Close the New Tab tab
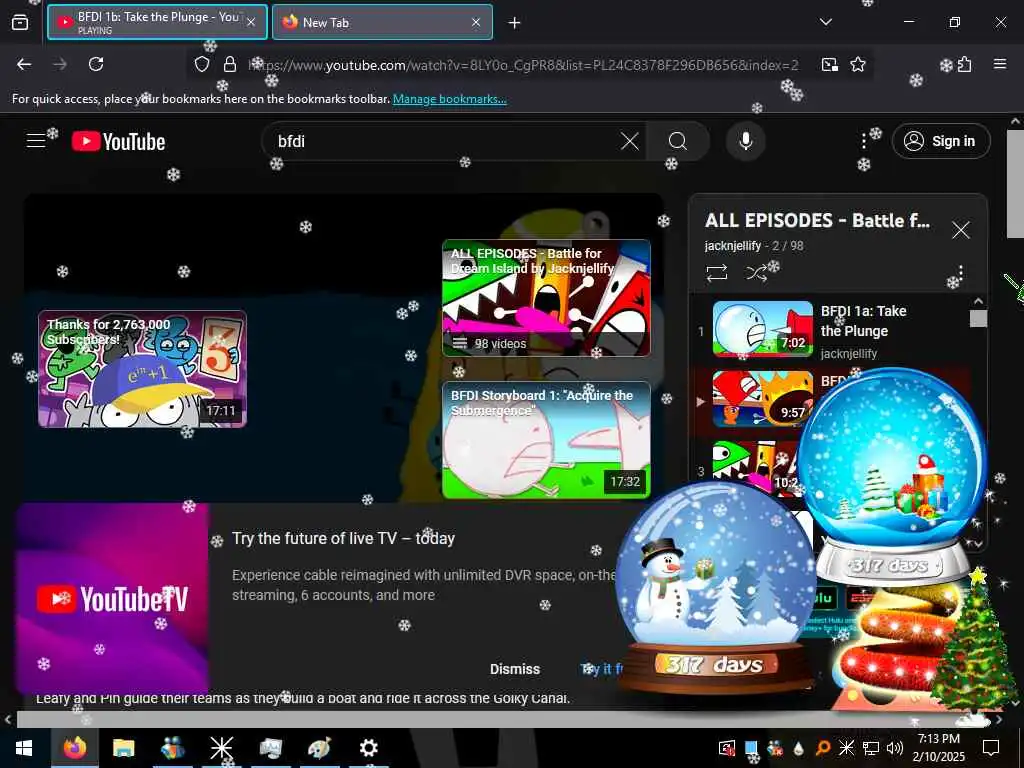The width and height of the screenshot is (1024, 768). [x=476, y=22]
